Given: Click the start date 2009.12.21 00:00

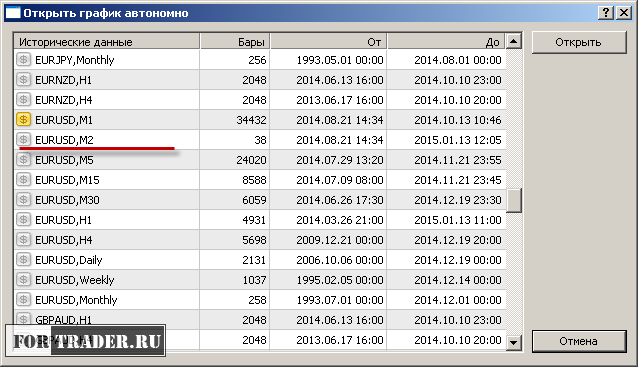Looking at the screenshot, I should pyautogui.click(x=340, y=240).
